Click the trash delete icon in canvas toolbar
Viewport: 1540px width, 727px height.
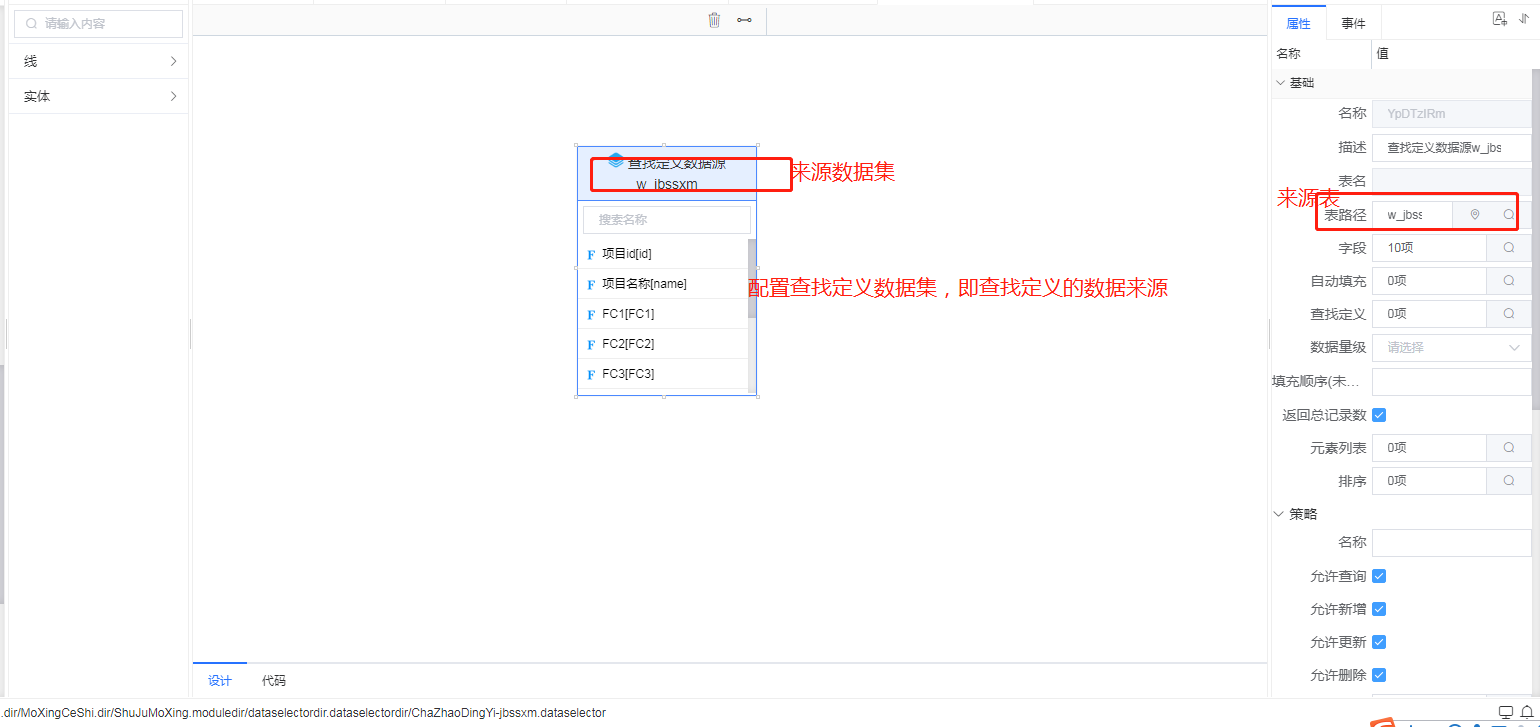(714, 20)
